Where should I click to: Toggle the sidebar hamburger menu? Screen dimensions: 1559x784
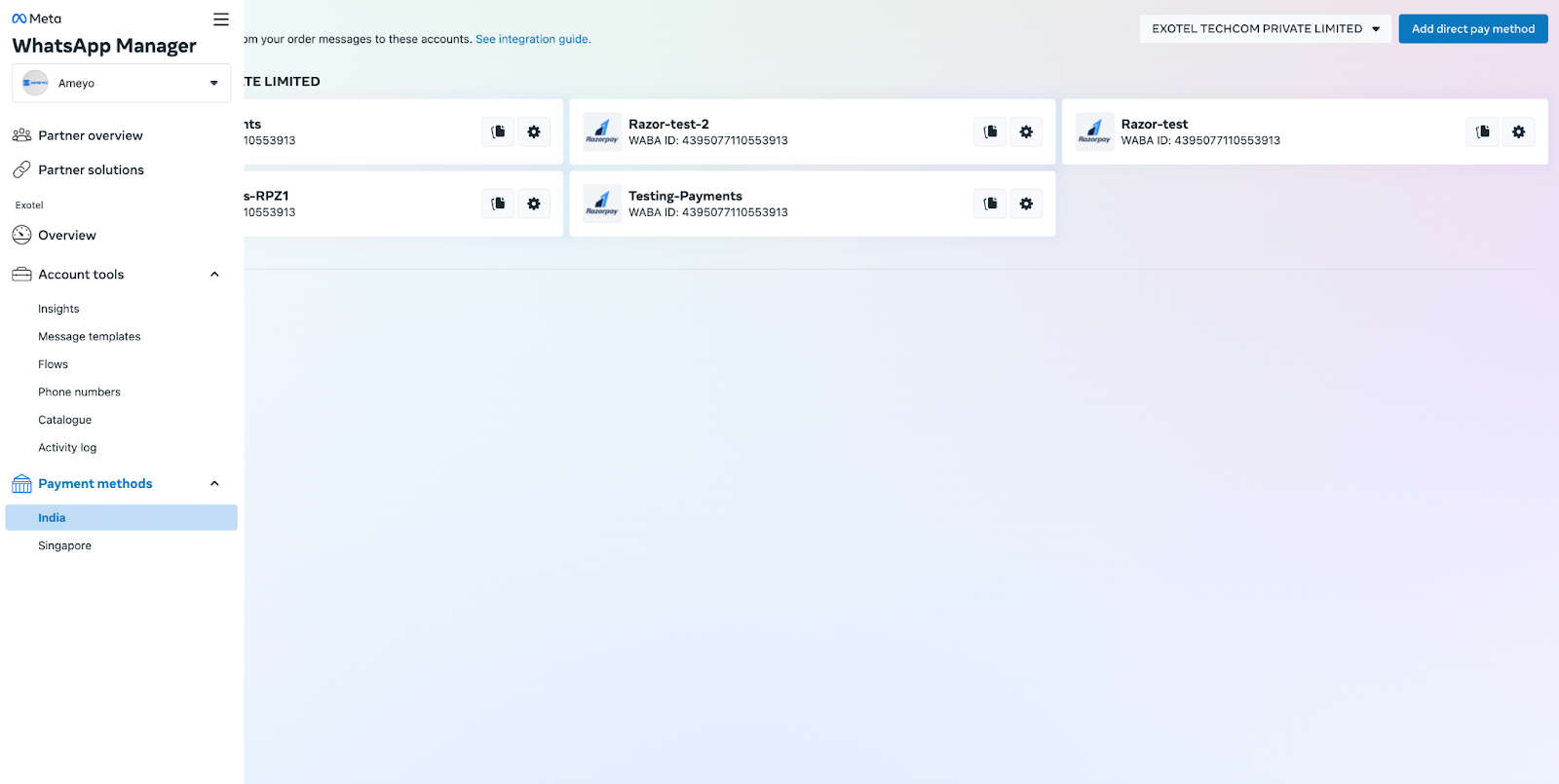(221, 19)
